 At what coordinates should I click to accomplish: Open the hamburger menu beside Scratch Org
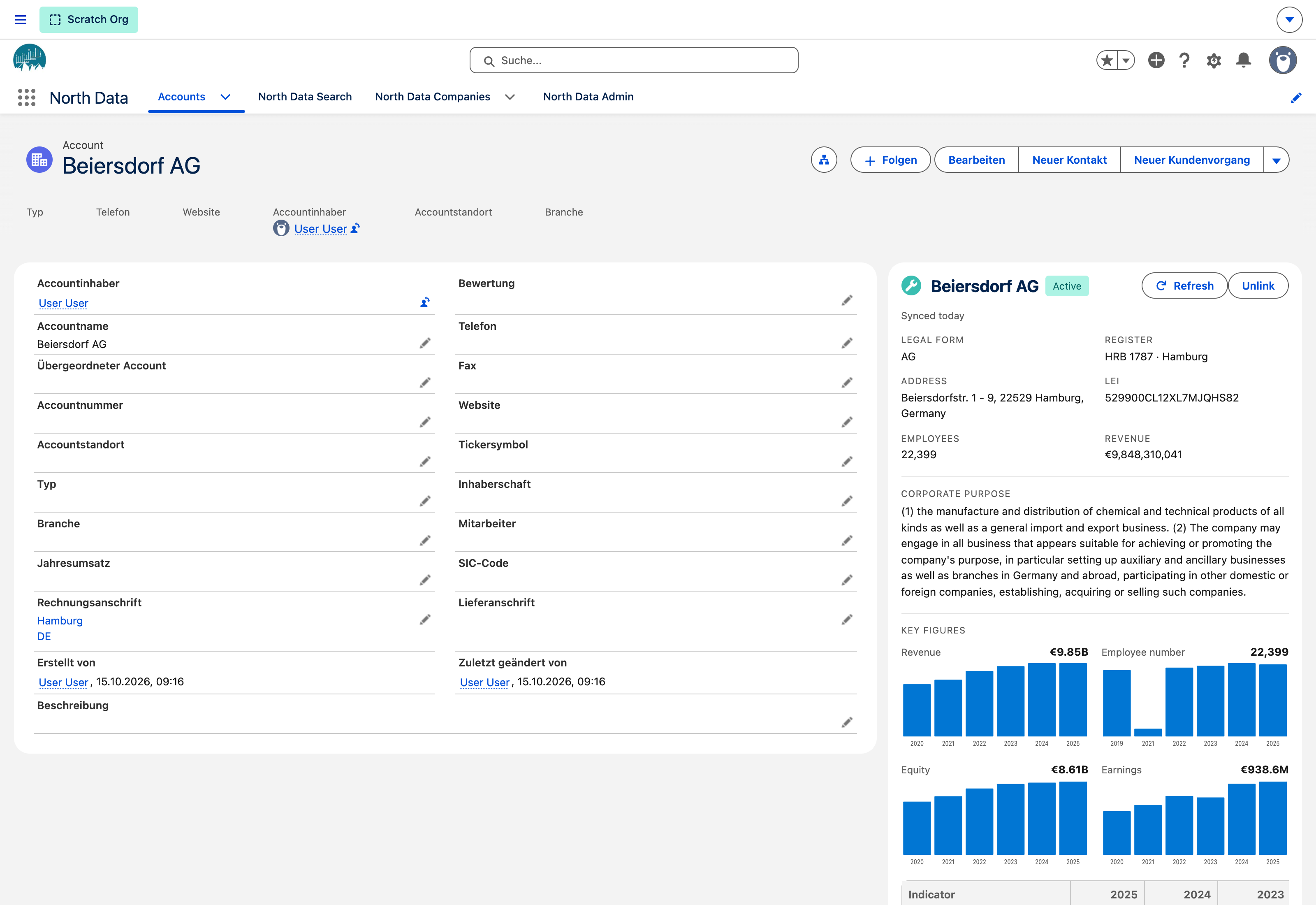point(21,20)
